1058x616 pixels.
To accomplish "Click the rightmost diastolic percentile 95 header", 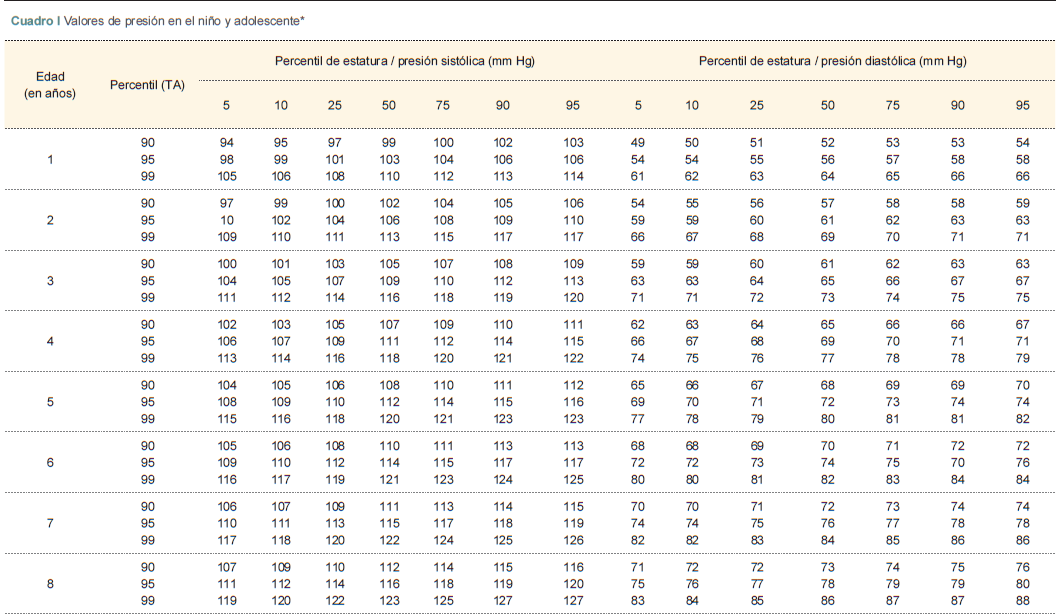I will pos(1022,105).
